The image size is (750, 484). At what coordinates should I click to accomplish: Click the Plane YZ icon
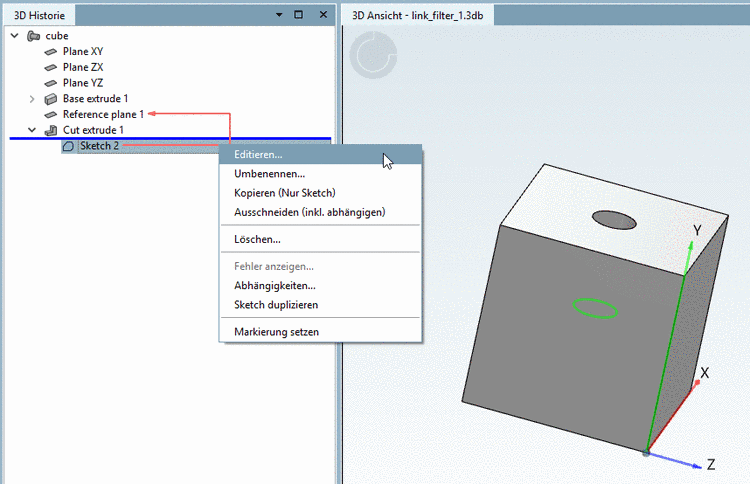(51, 83)
